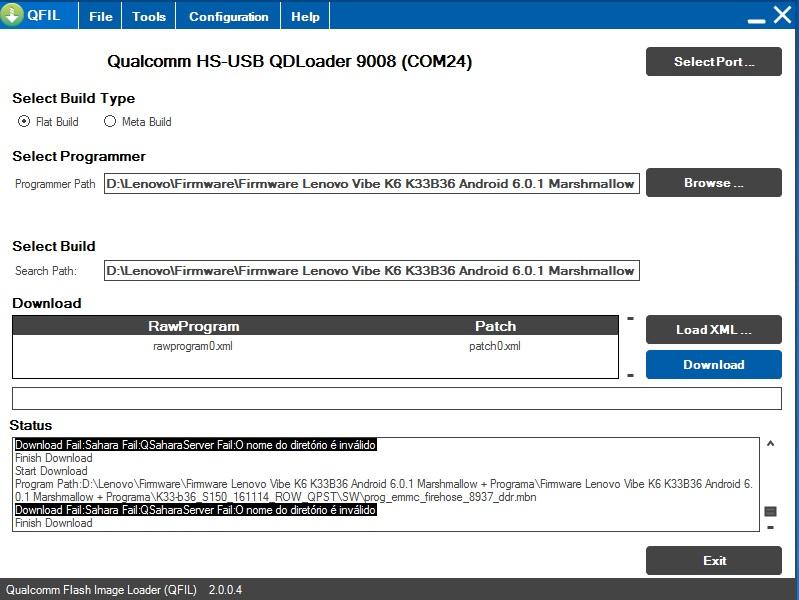Screen dimensions: 799x600
Task: Start flashing with the Download button
Action: 713,364
